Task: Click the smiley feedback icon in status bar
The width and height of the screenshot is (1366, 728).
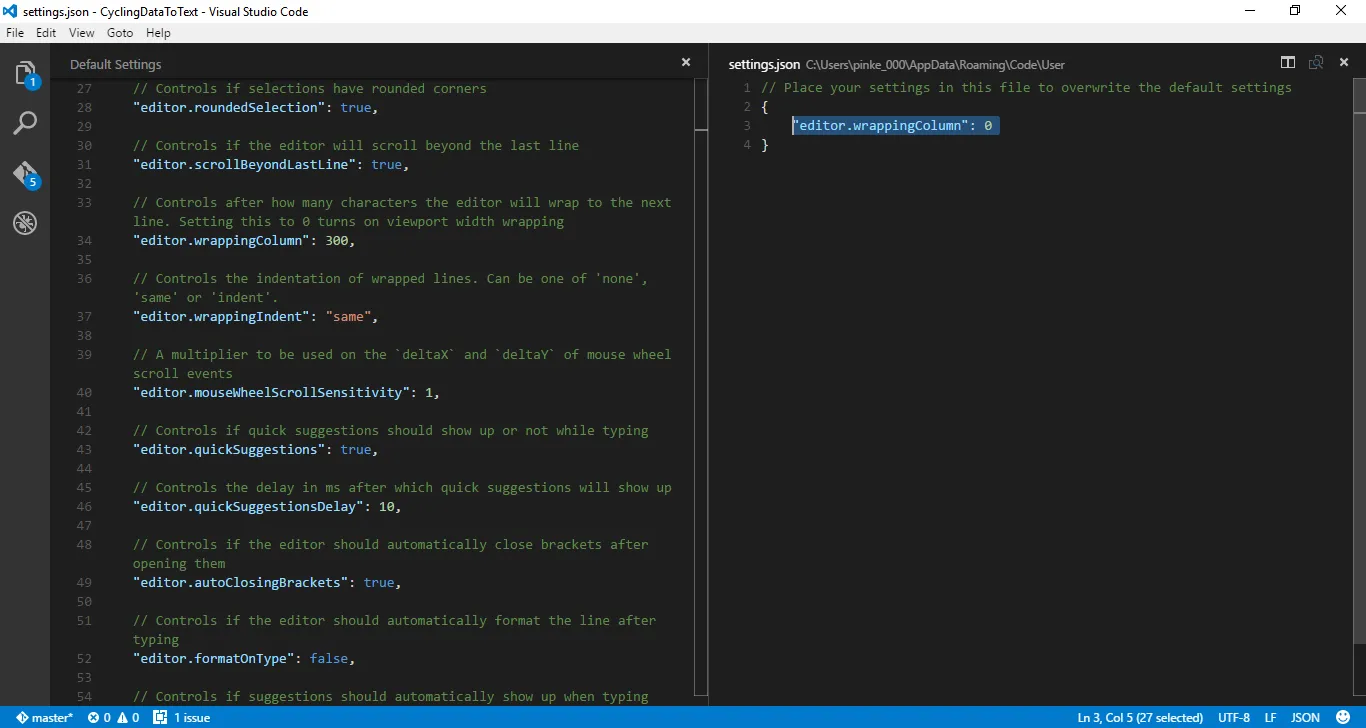Action: 1344,717
